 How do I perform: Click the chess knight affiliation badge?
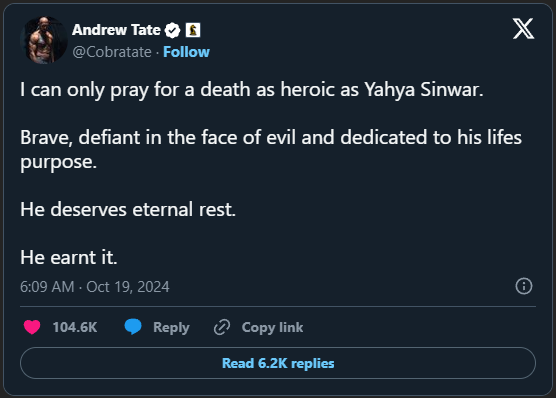(x=193, y=30)
